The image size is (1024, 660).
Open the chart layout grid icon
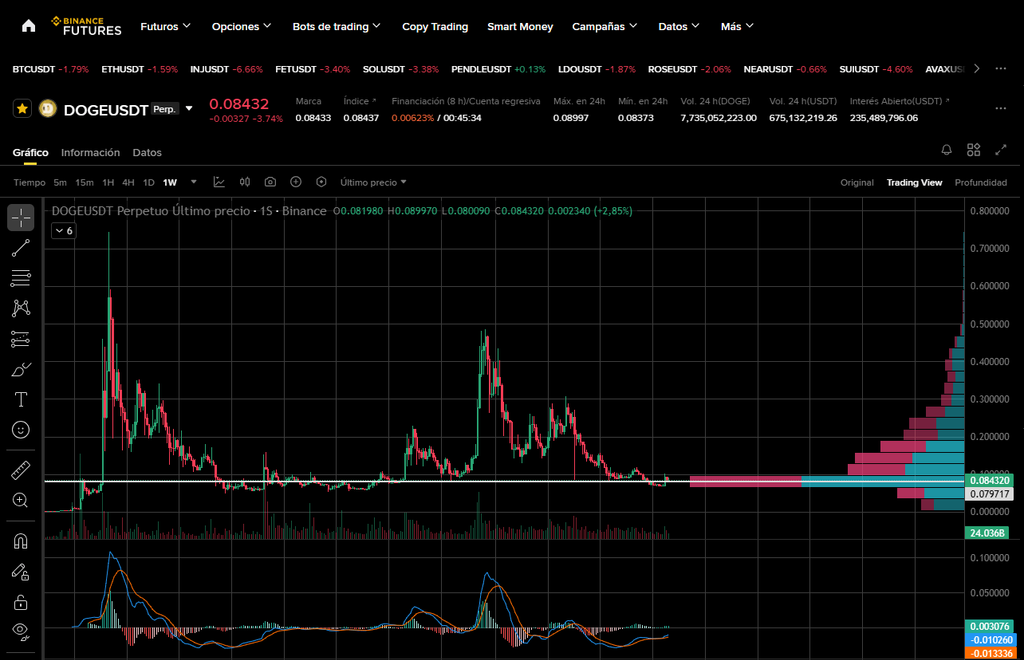(973, 150)
